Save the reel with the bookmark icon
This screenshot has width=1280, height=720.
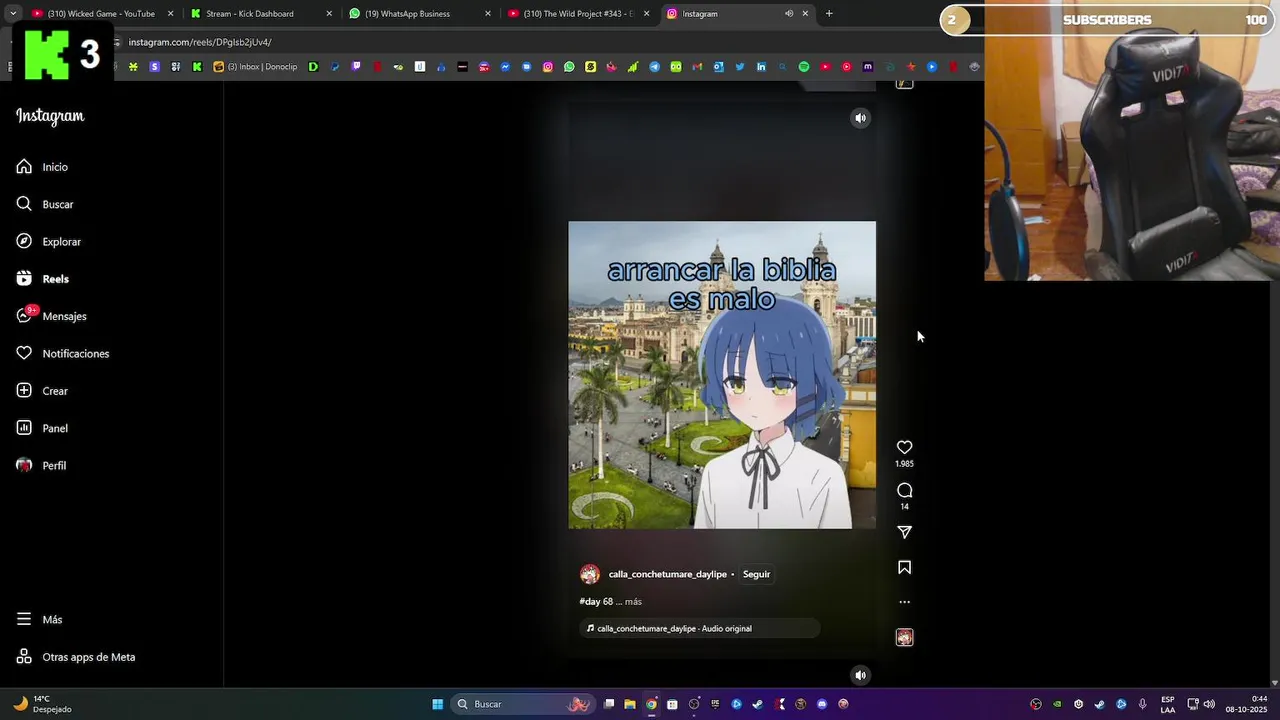[904, 567]
